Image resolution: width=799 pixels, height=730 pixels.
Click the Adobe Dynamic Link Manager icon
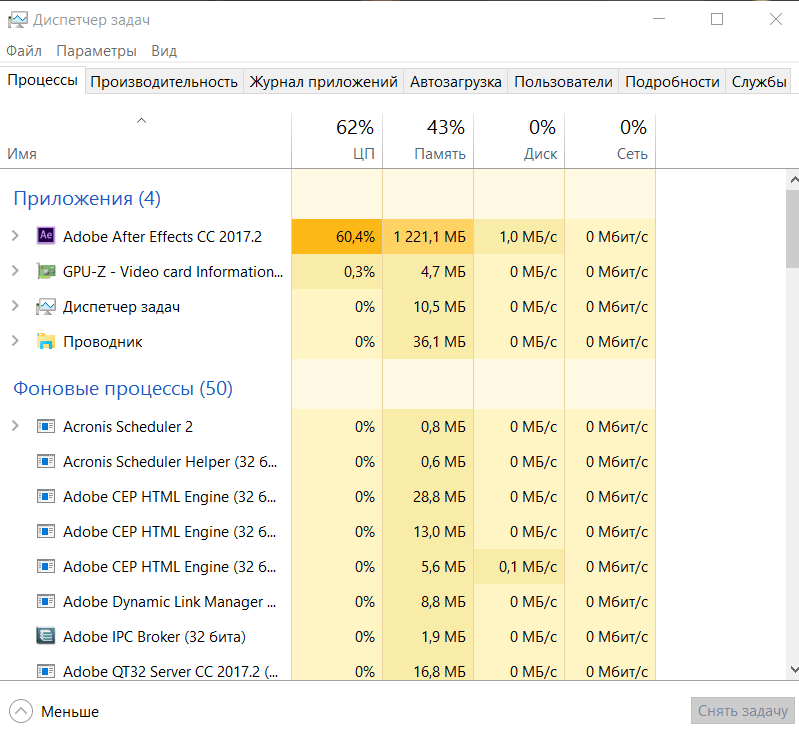(x=46, y=602)
